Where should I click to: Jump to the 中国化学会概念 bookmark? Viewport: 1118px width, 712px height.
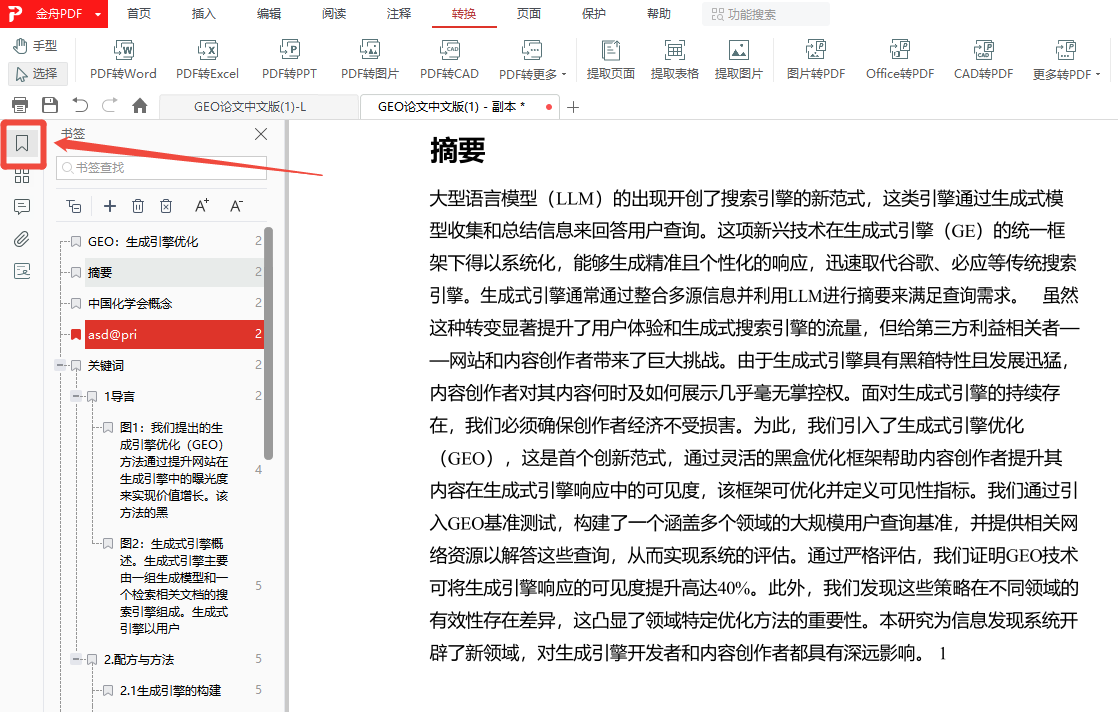point(130,303)
